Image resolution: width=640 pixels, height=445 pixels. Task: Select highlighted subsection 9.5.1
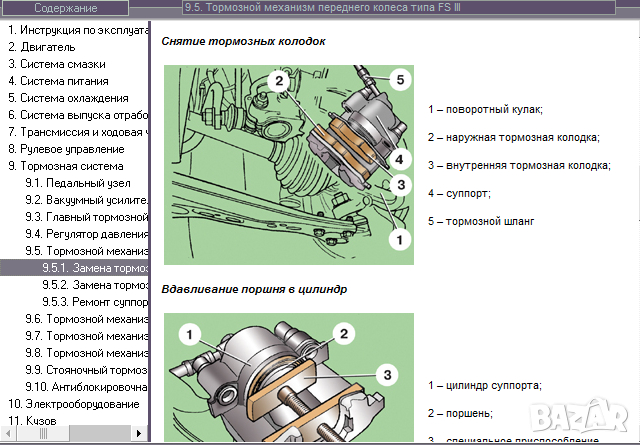[94, 268]
